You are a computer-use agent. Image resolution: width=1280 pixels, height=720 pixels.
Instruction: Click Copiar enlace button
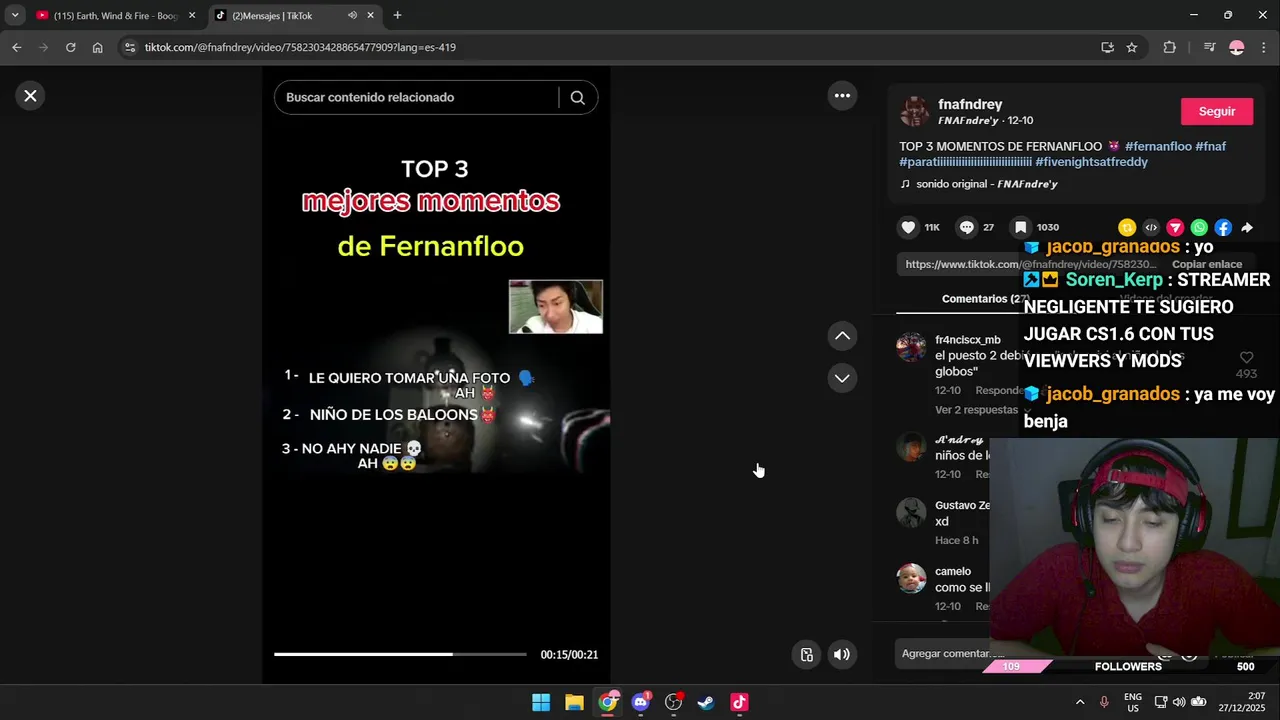[1206, 265]
